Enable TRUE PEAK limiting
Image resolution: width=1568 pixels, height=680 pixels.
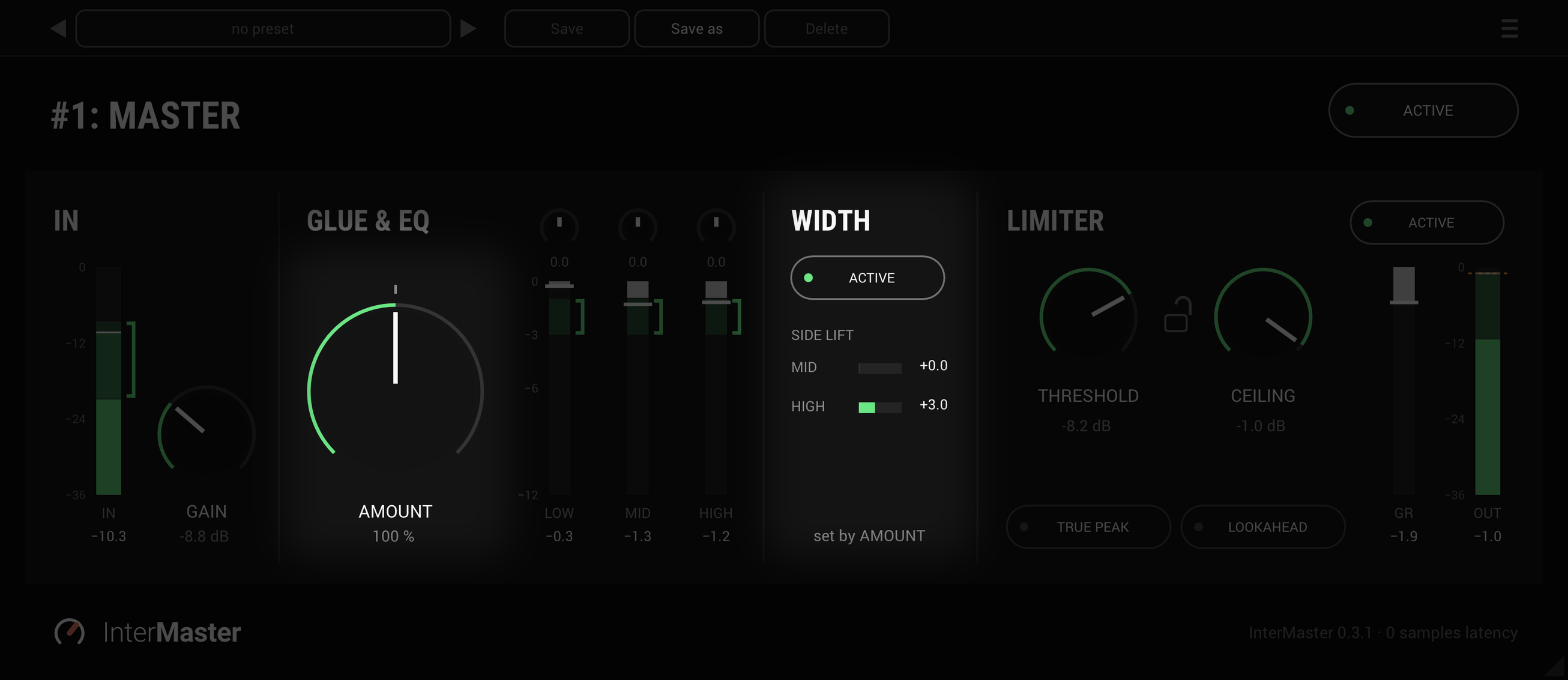1088,526
